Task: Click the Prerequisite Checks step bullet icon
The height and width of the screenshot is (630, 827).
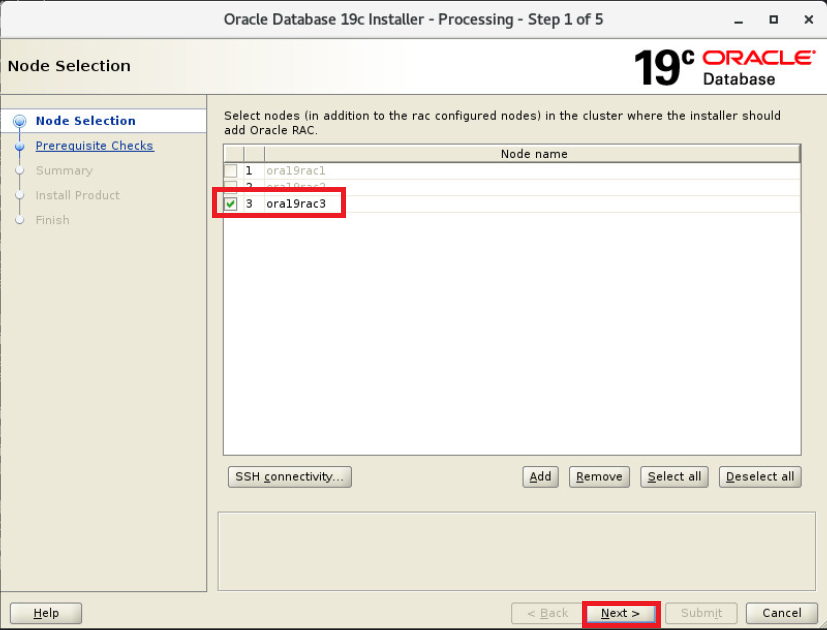Action: coord(20,146)
